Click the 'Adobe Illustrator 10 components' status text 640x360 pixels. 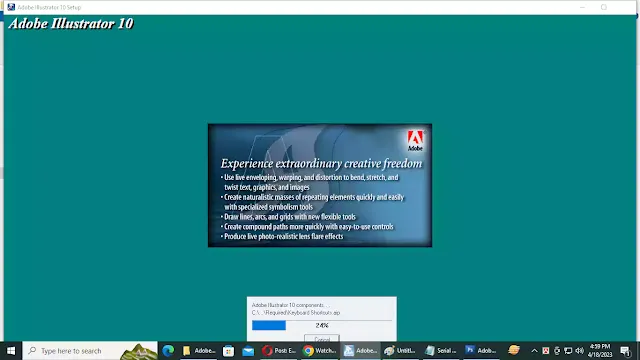click(x=290, y=305)
